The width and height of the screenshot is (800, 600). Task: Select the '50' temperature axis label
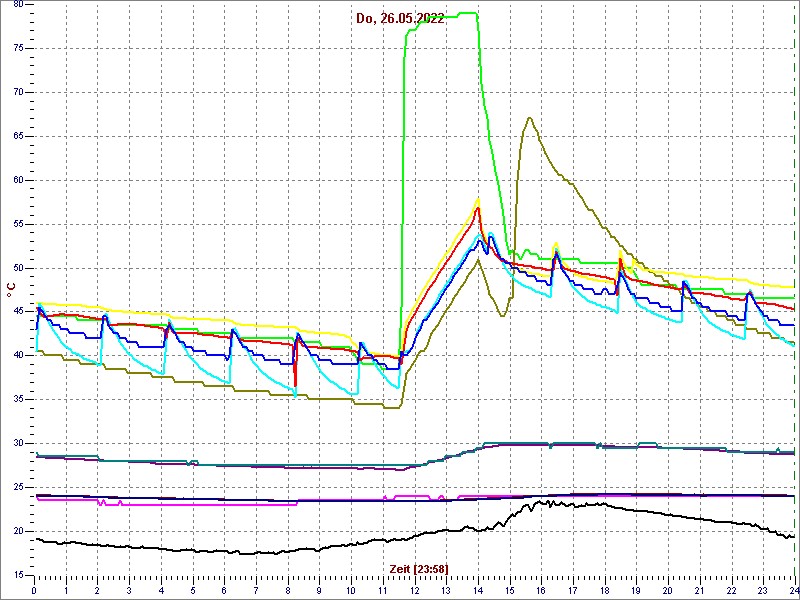tap(17, 268)
